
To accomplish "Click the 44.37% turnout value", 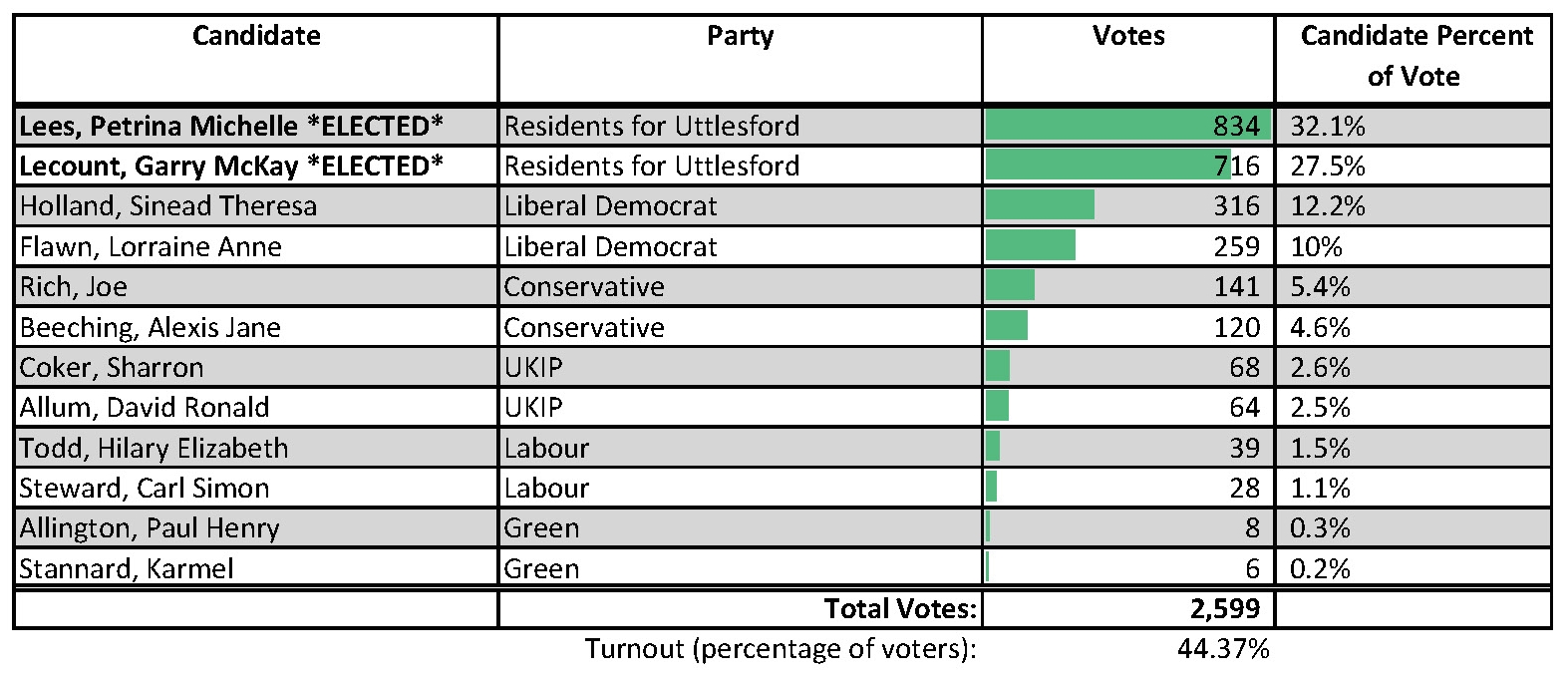I will [1223, 649].
